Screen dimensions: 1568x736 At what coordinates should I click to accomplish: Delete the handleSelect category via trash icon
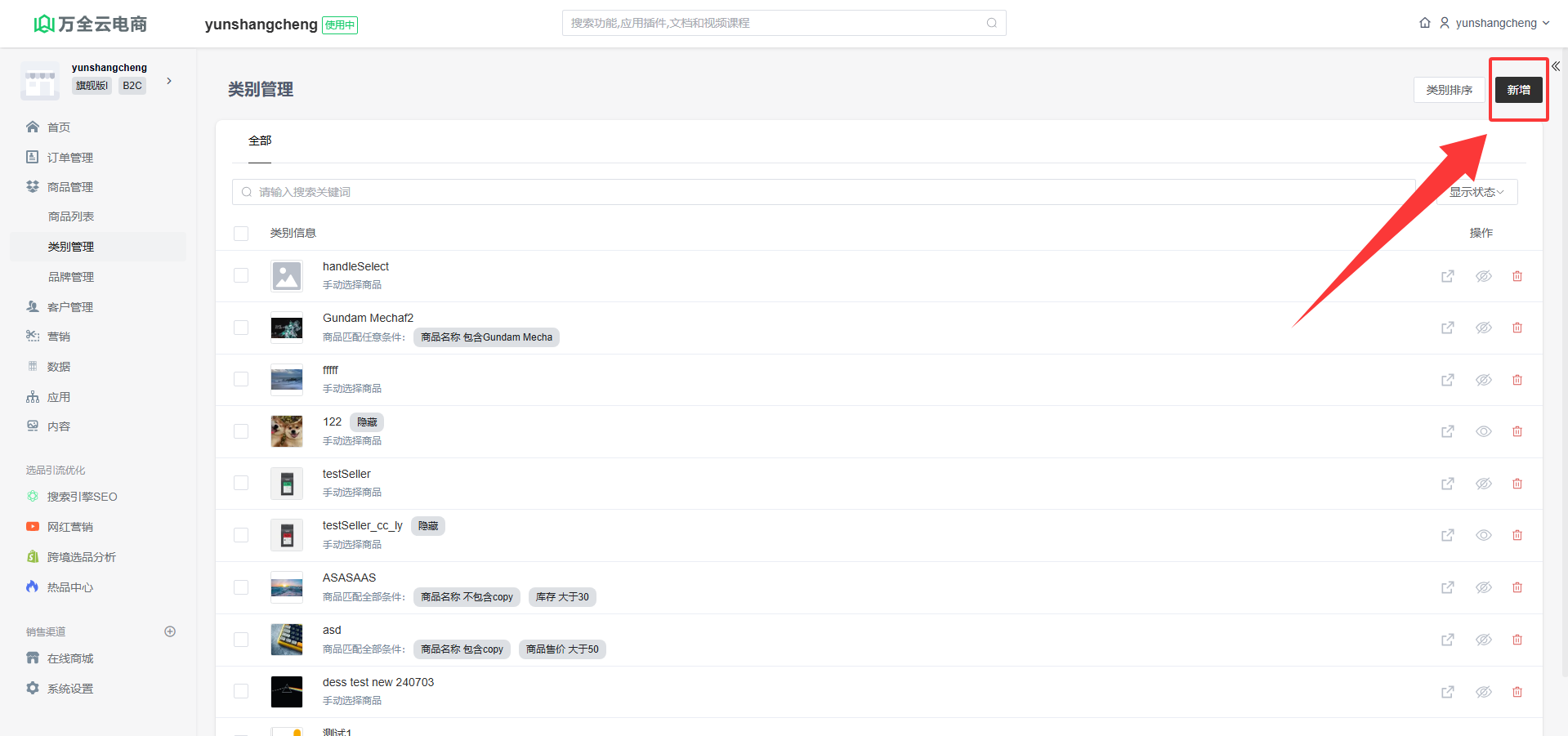point(1517,276)
